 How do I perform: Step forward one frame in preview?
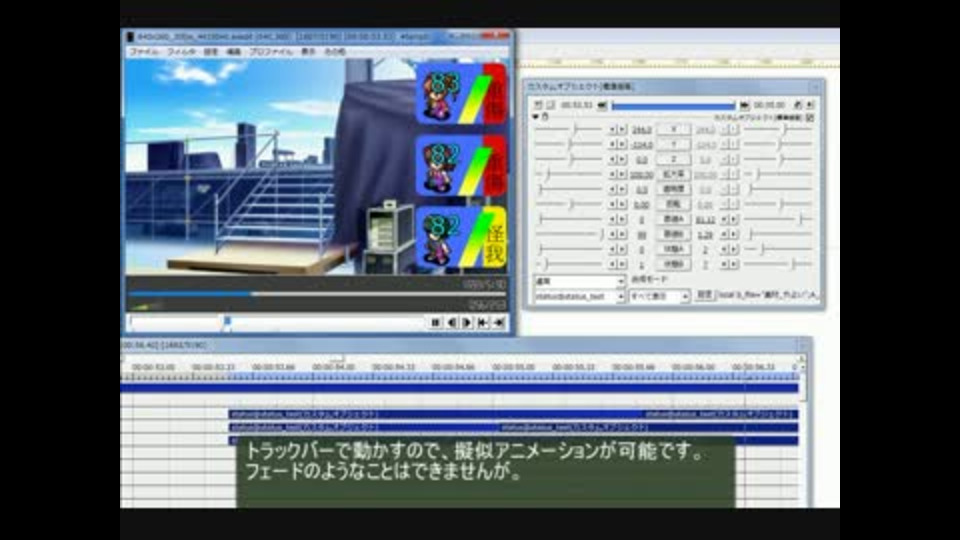[x=467, y=323]
